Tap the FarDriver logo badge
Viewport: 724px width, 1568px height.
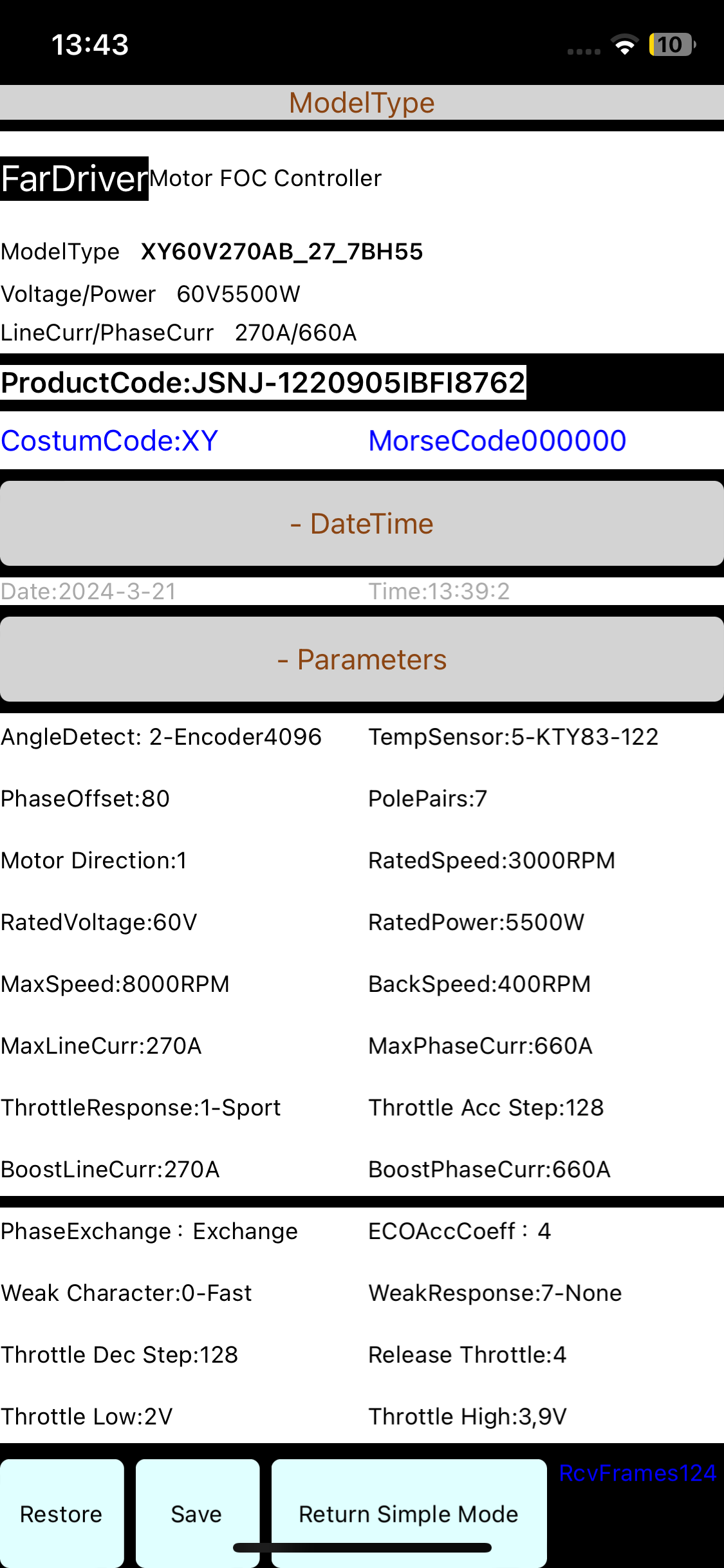74,178
